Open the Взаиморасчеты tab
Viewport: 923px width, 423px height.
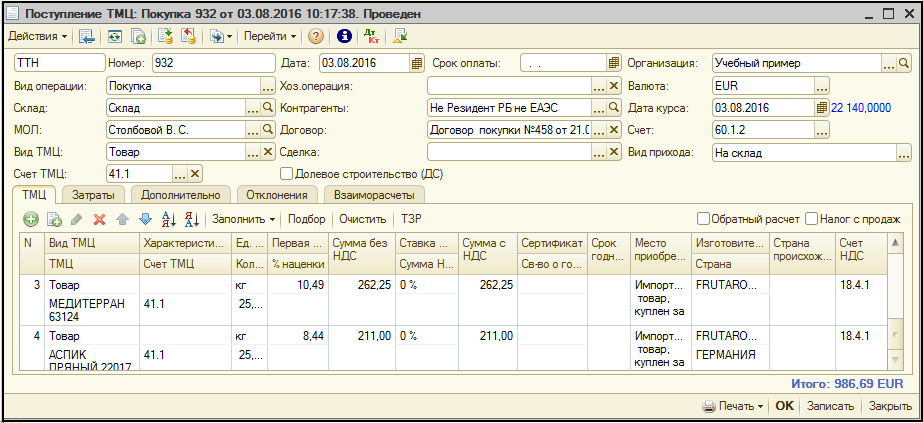click(375, 194)
